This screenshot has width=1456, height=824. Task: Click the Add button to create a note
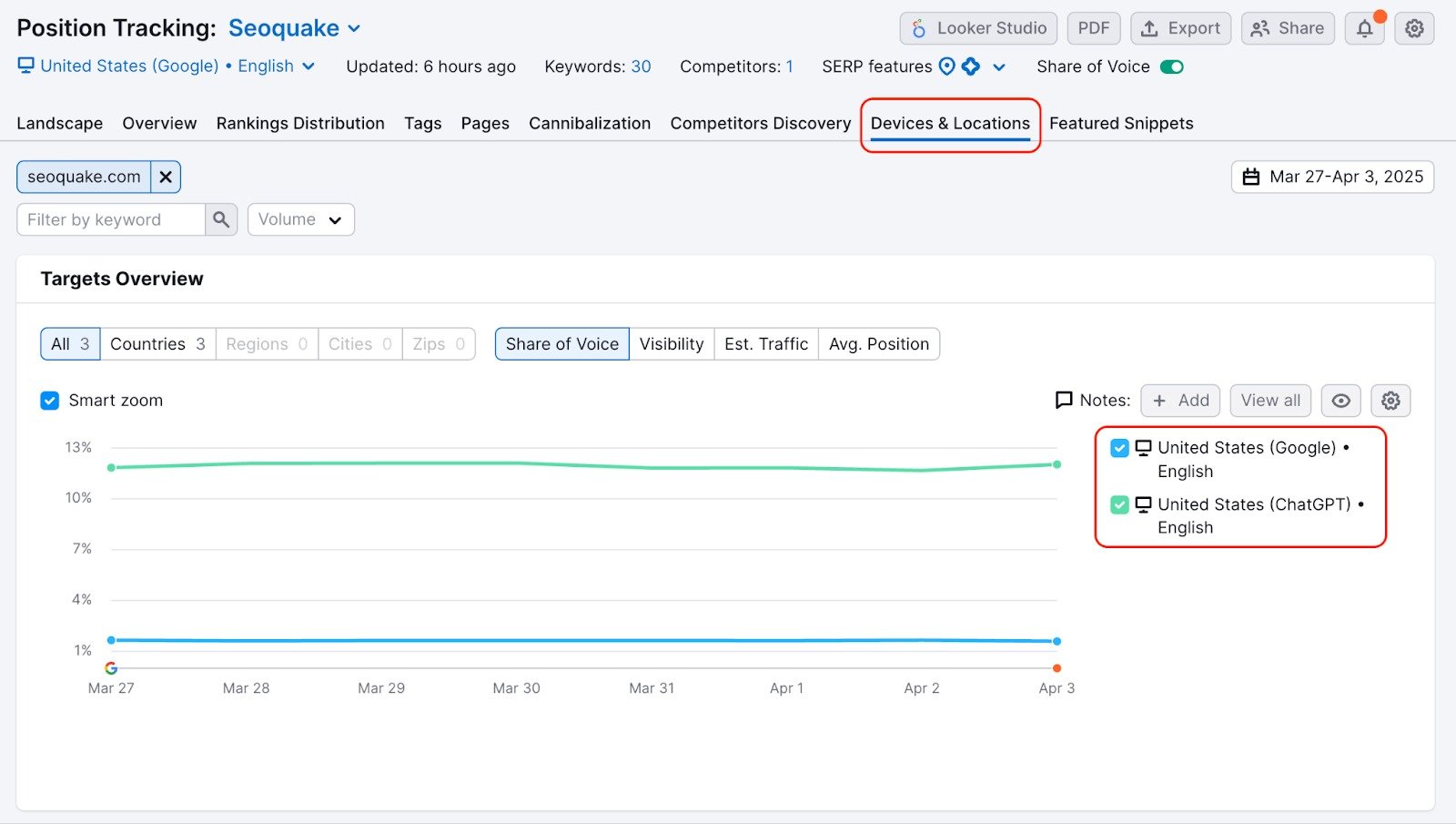coord(1179,401)
